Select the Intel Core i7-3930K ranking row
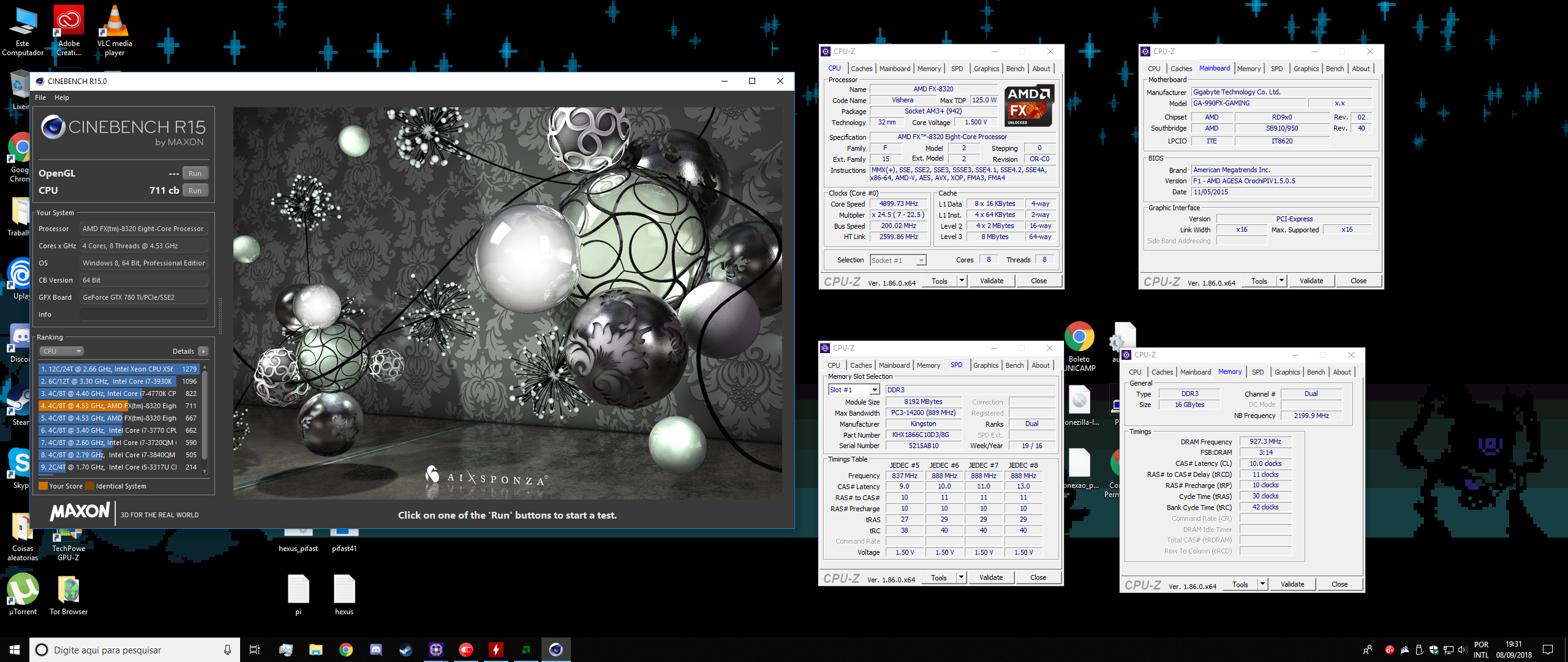The width and height of the screenshot is (1568, 662). (x=119, y=381)
